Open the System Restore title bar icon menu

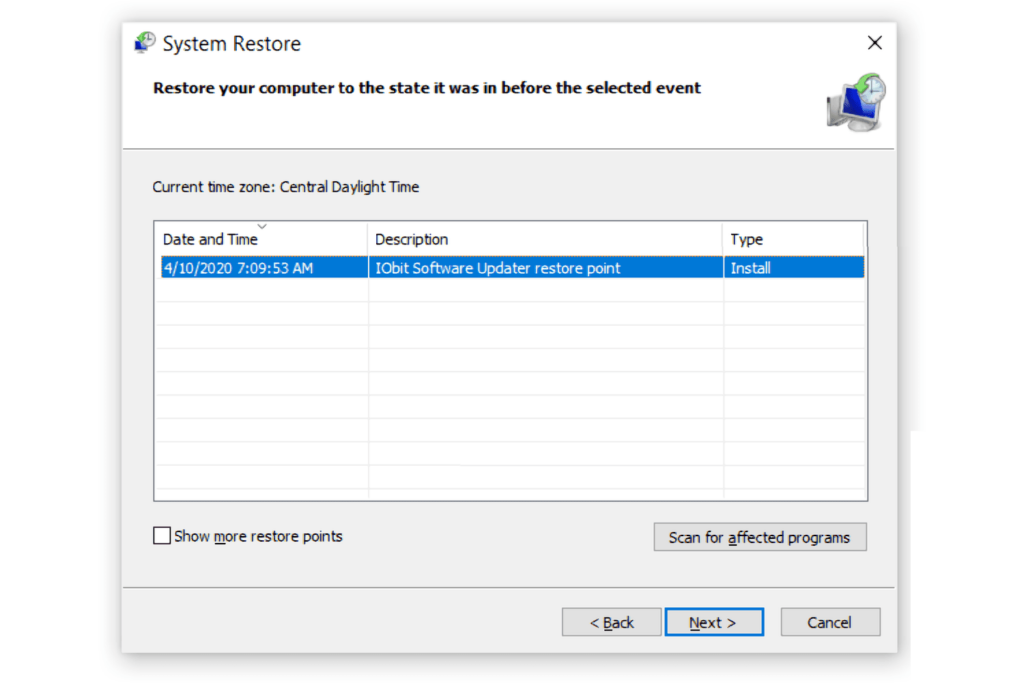pos(144,43)
